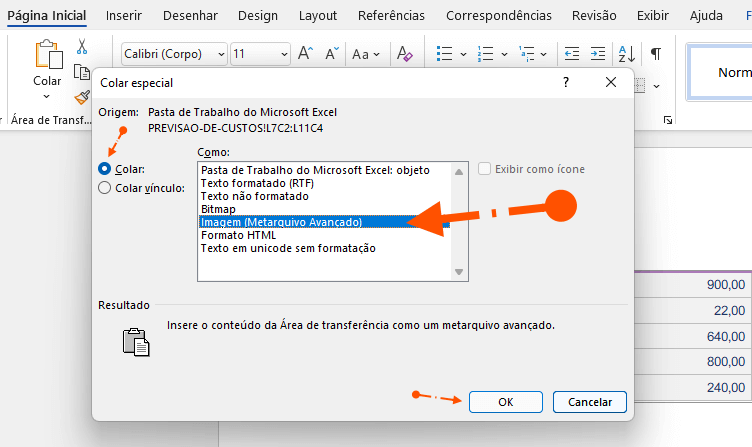Click the clear formatting icon
The width and height of the screenshot is (752, 447).
point(404,54)
